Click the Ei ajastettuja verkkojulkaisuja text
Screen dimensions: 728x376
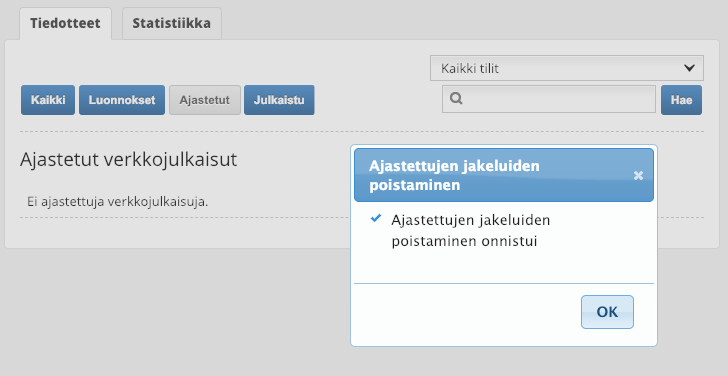117,201
